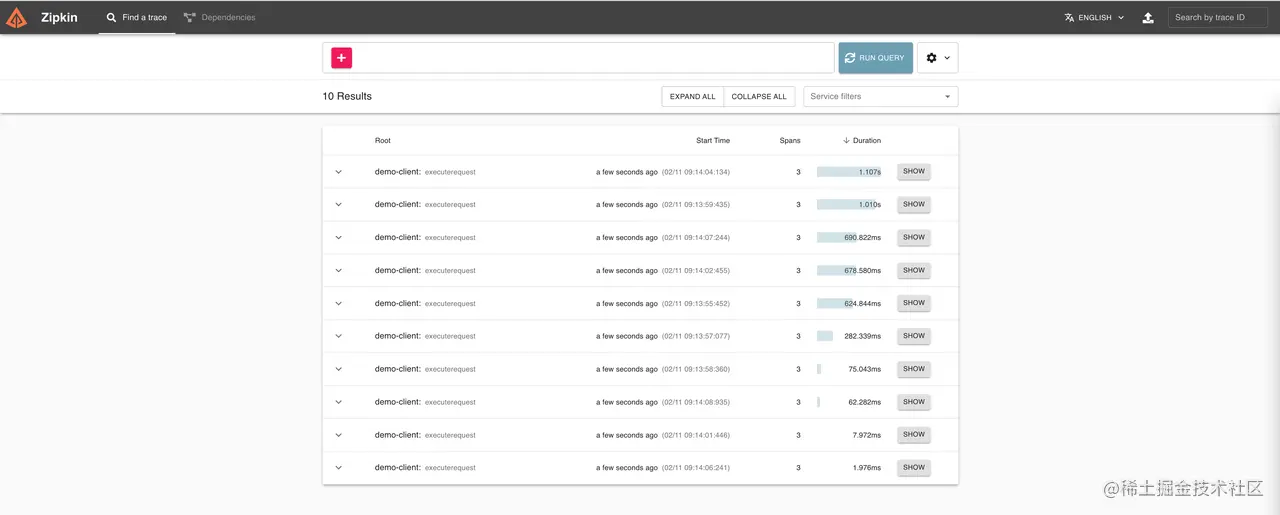Expand the trace row with duration 1.107s
1280x515 pixels.
[x=338, y=172]
